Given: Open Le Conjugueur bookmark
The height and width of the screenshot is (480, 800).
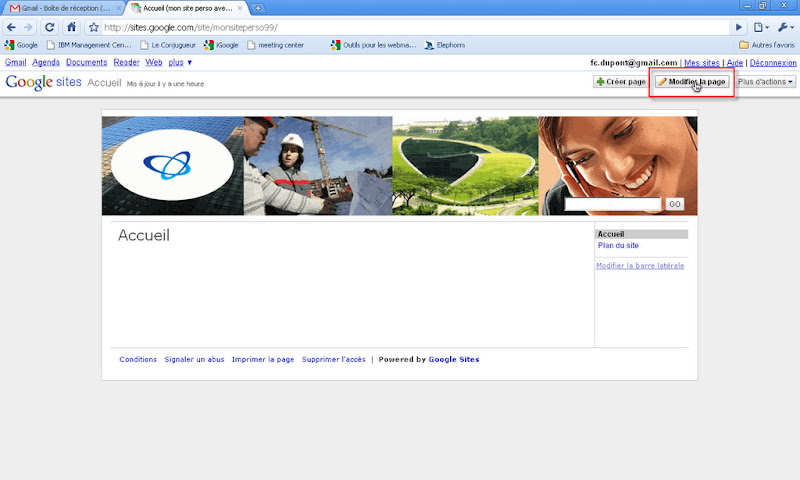Looking at the screenshot, I should tap(168, 45).
